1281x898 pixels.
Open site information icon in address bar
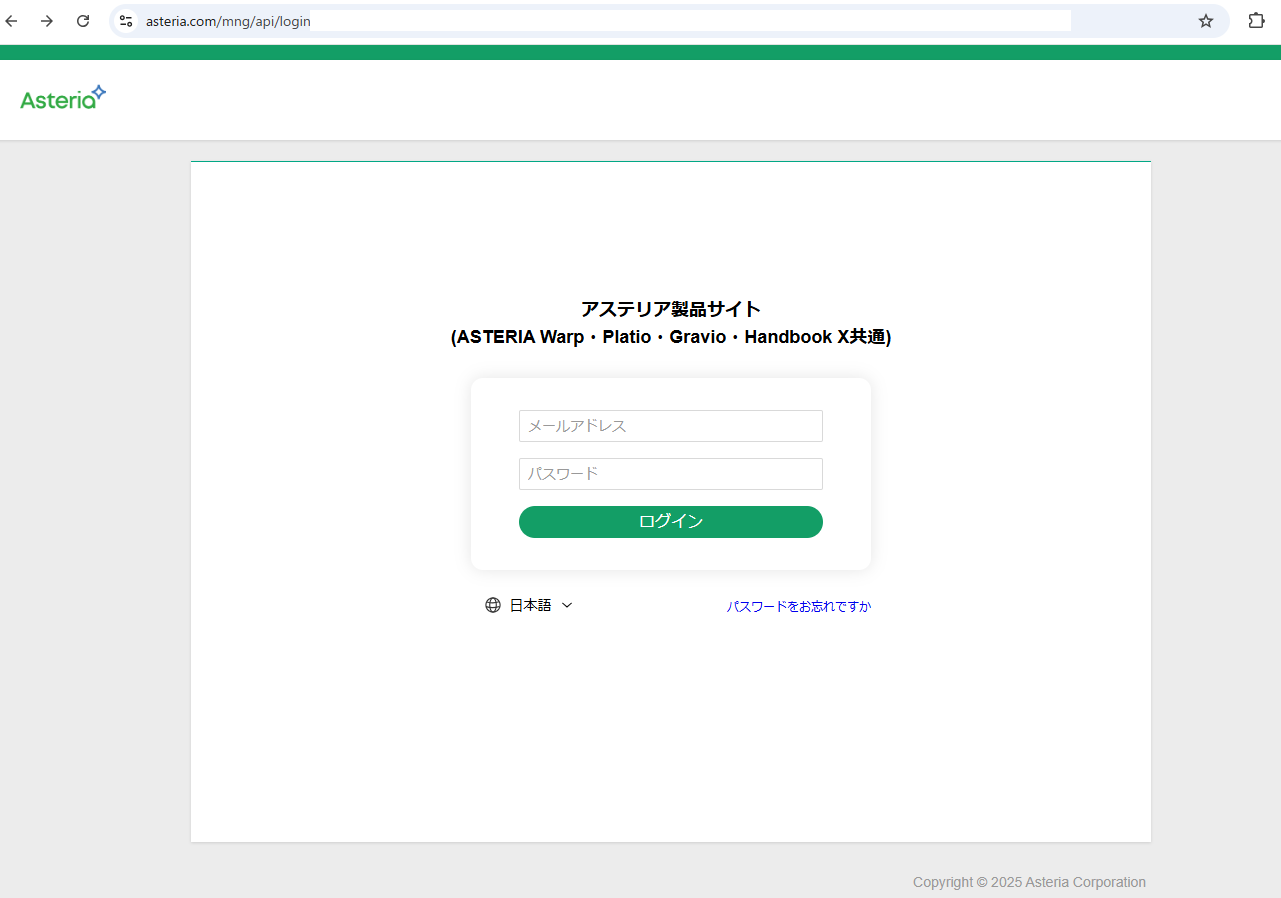coord(126,21)
